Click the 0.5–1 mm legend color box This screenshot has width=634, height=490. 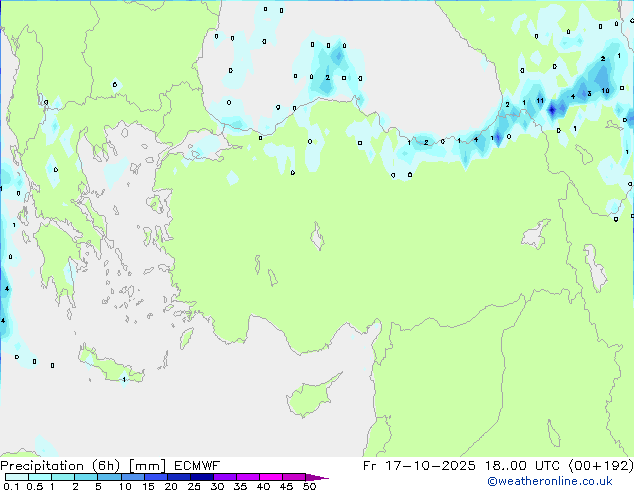[x=40, y=477]
